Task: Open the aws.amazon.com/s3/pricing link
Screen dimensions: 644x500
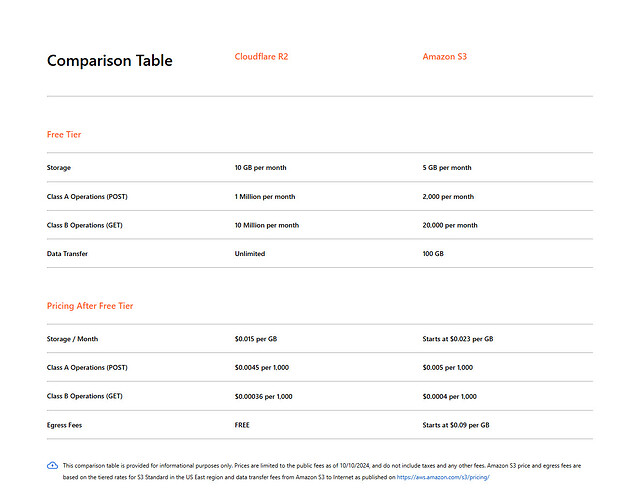Action: point(443,477)
